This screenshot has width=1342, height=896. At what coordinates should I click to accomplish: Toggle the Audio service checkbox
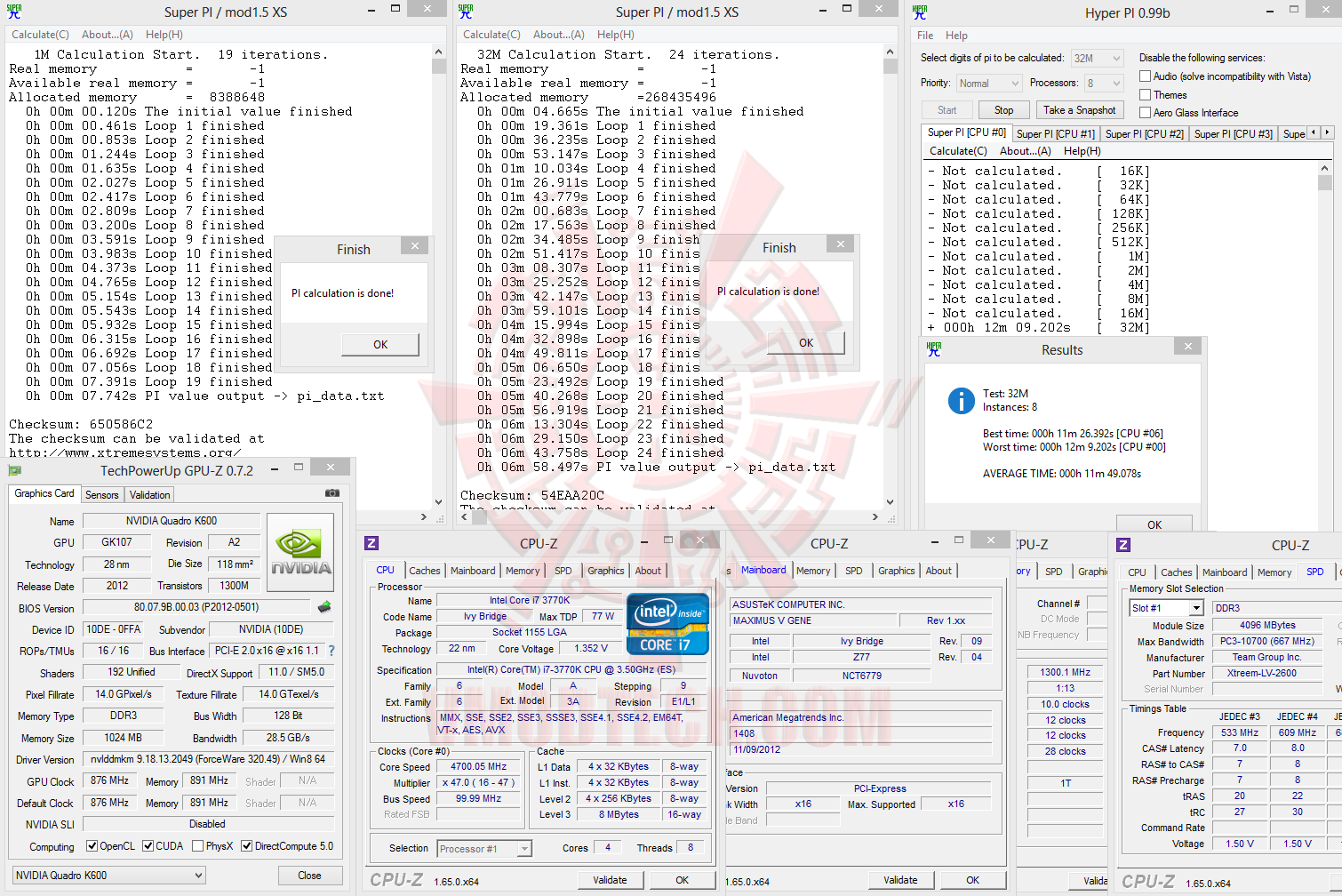coord(1145,76)
